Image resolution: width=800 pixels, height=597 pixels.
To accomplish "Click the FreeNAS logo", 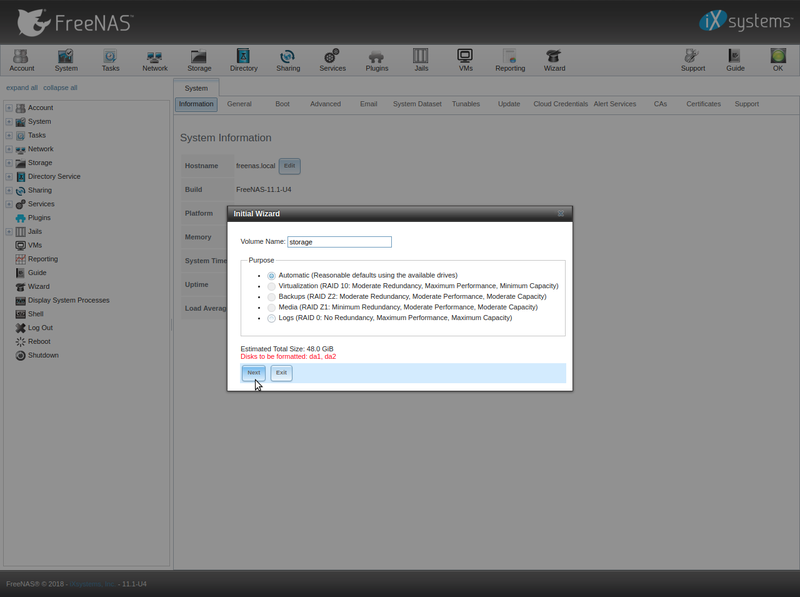I will click(75, 23).
